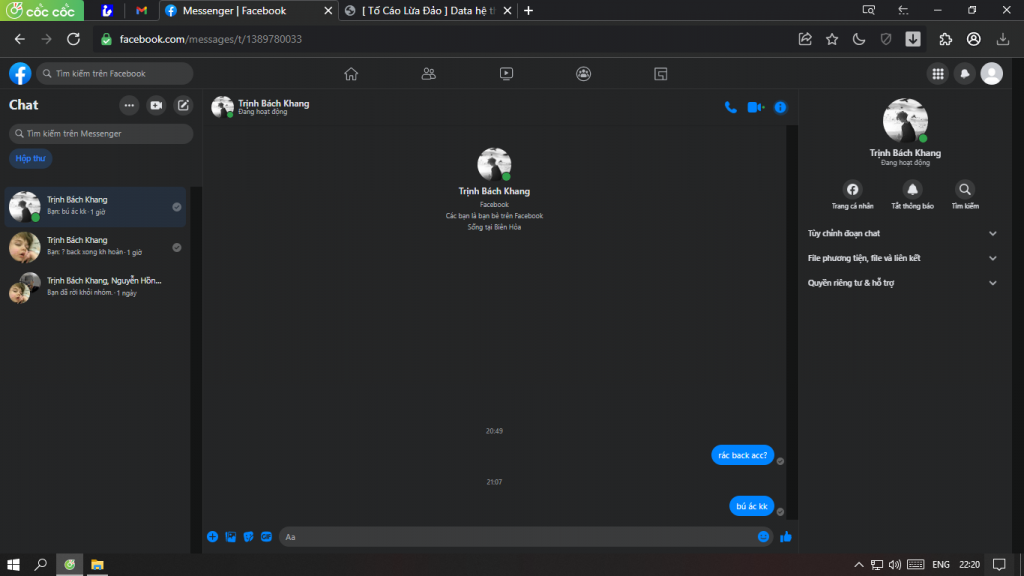Open Chat options three-dot menu
Screen dimensions: 1024x576
[129, 105]
